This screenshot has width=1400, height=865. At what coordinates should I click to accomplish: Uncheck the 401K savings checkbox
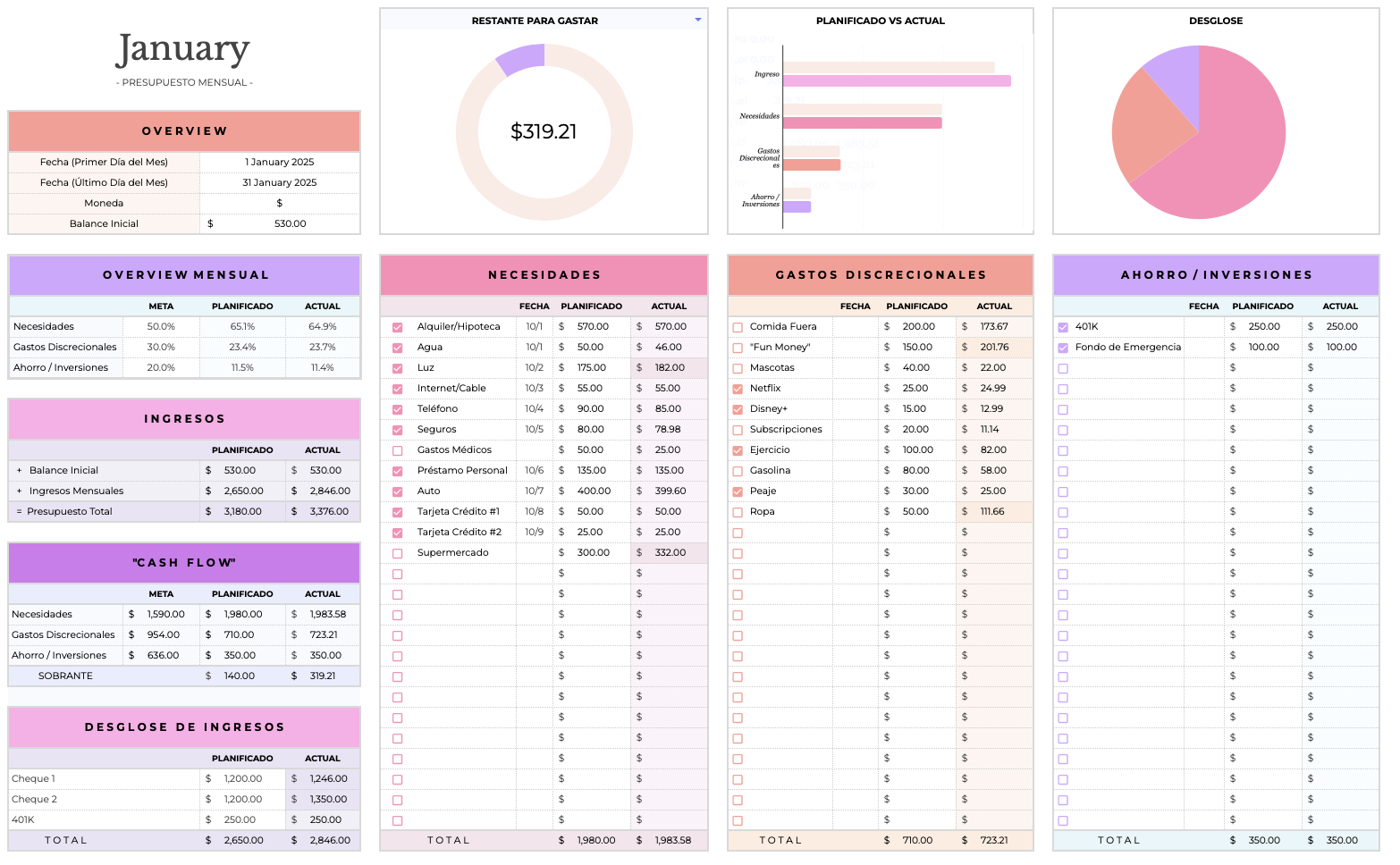1063,327
